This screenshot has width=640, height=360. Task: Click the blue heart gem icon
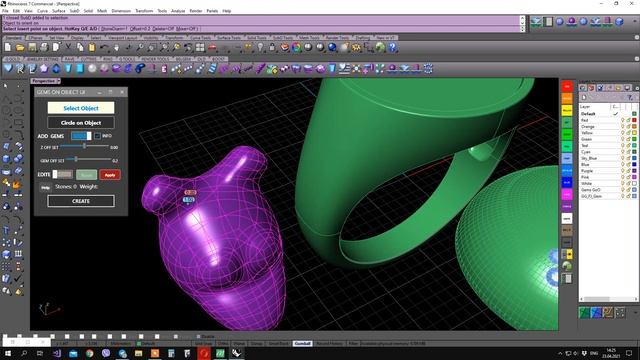click(x=8, y=69)
